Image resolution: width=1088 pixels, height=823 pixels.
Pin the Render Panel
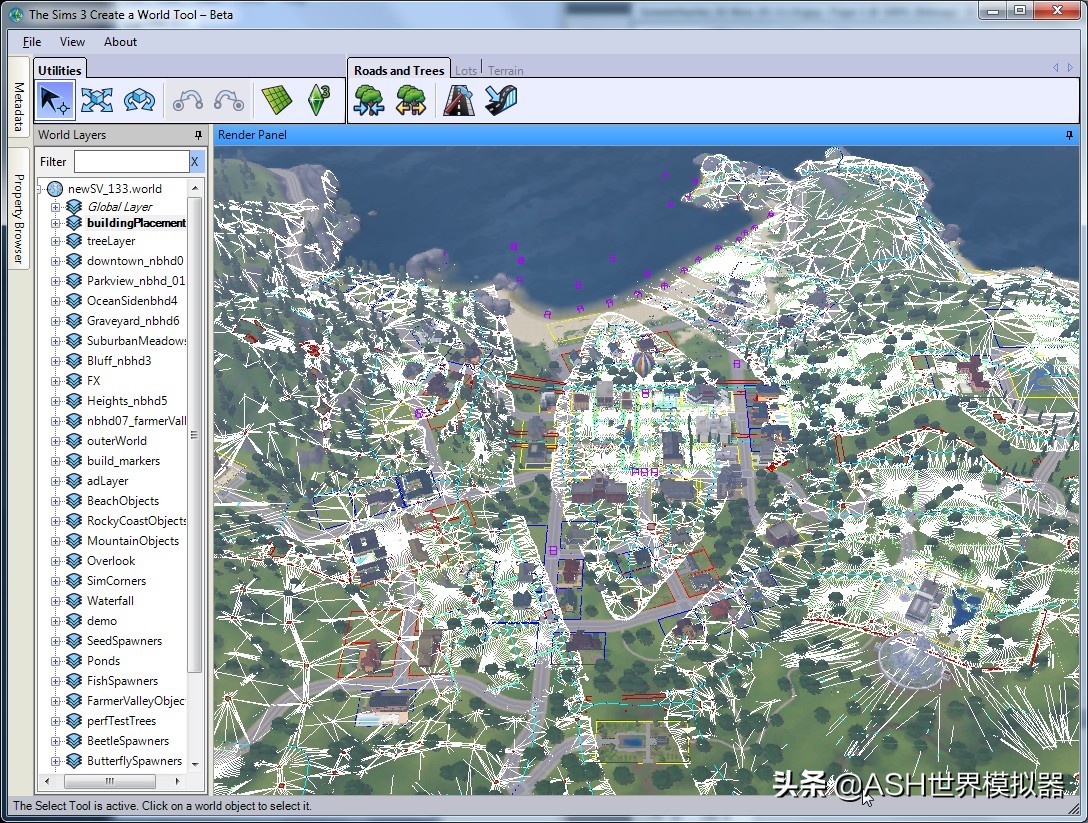1069,135
